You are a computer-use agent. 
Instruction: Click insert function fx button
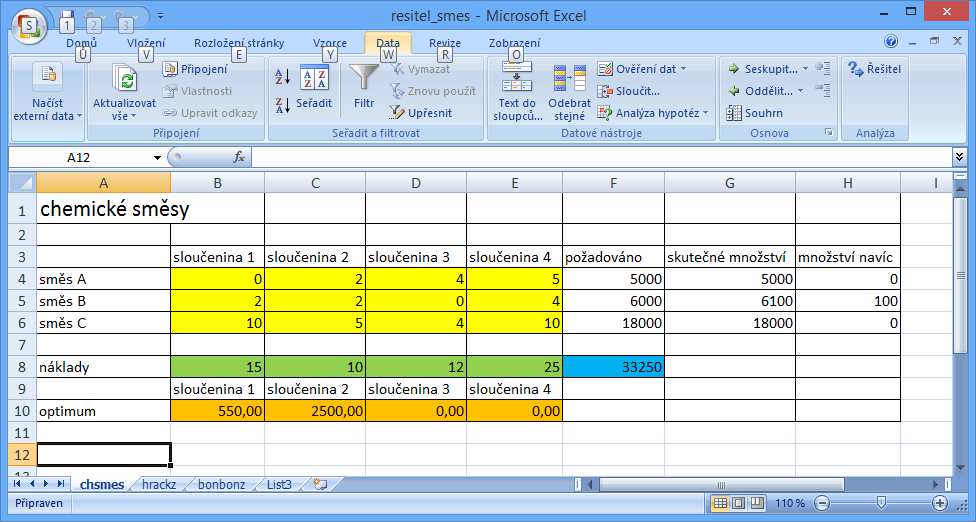click(239, 157)
